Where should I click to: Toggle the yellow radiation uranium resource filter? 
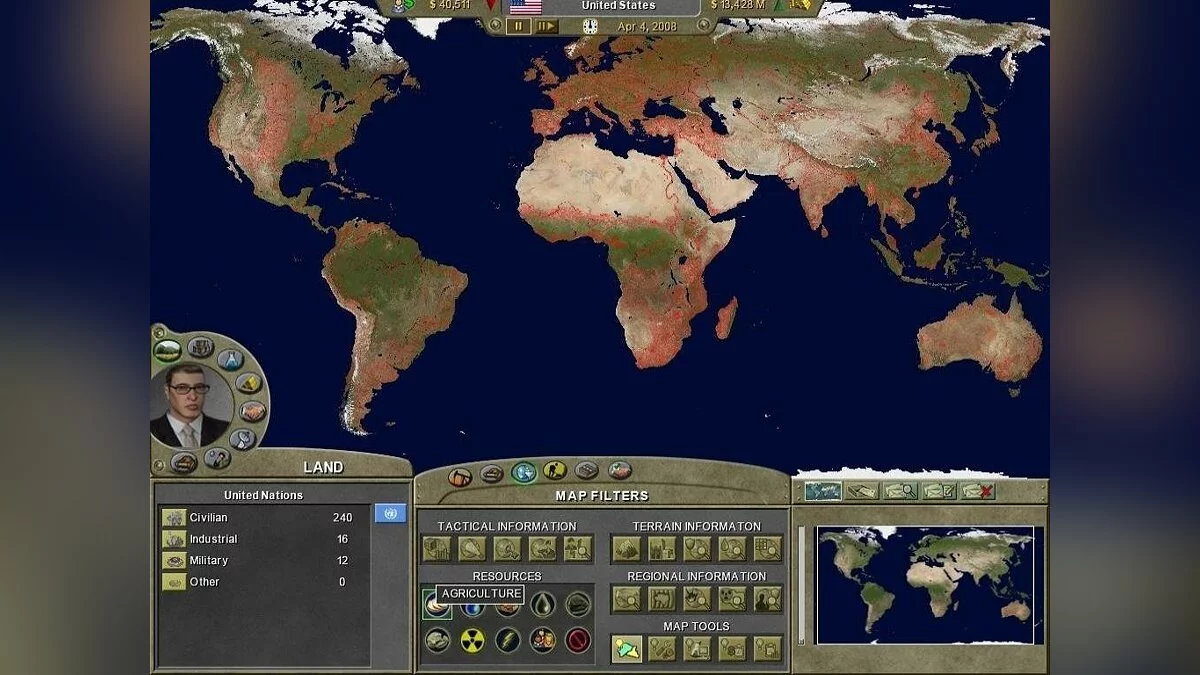472,640
